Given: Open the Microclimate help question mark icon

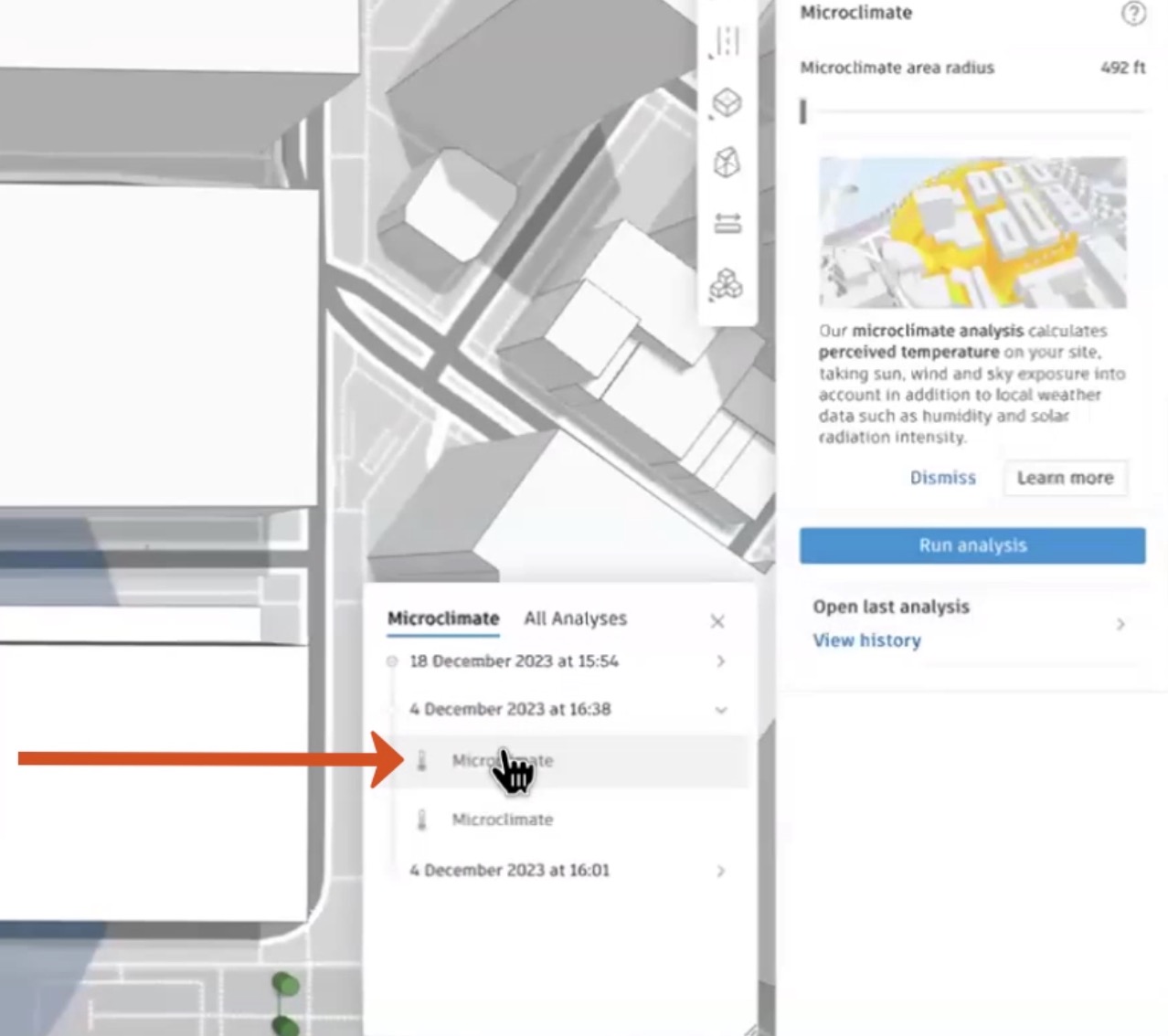Looking at the screenshot, I should (1133, 14).
